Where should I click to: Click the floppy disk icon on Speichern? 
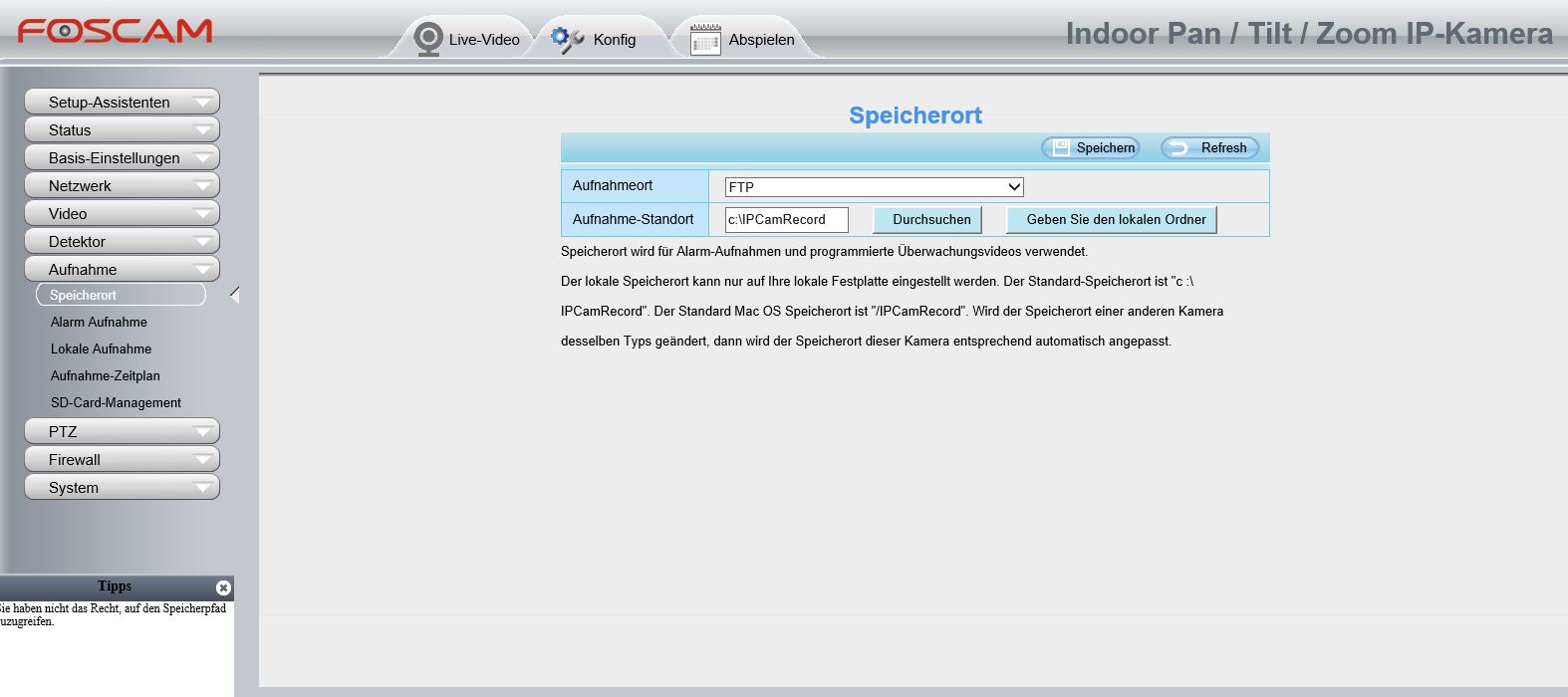coord(1061,147)
